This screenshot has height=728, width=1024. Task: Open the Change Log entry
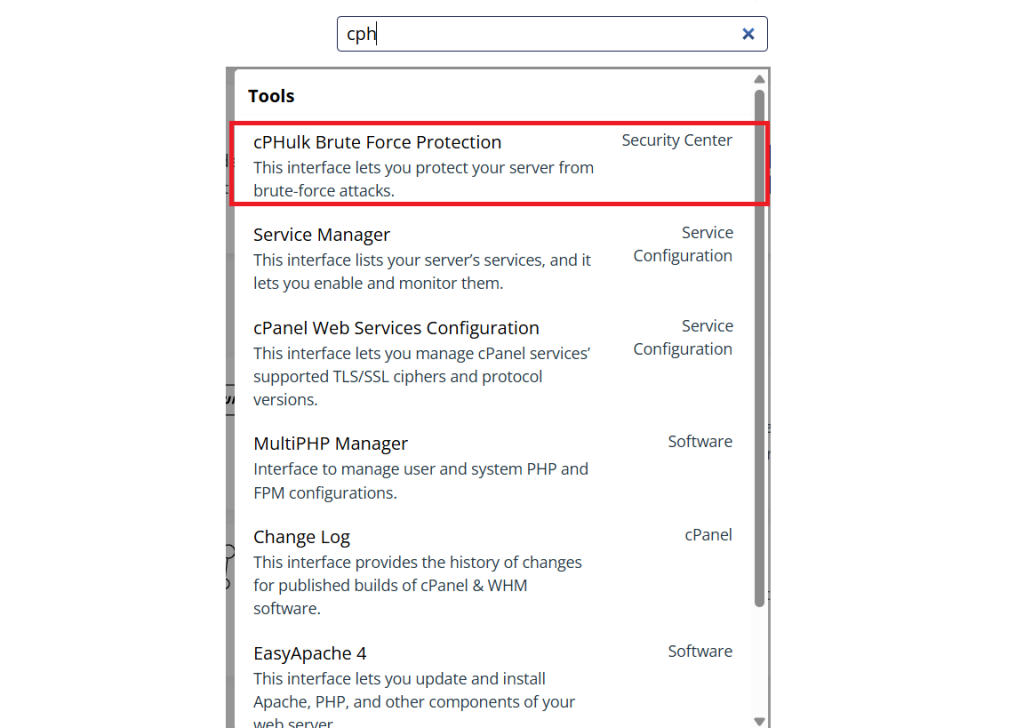[x=301, y=537]
